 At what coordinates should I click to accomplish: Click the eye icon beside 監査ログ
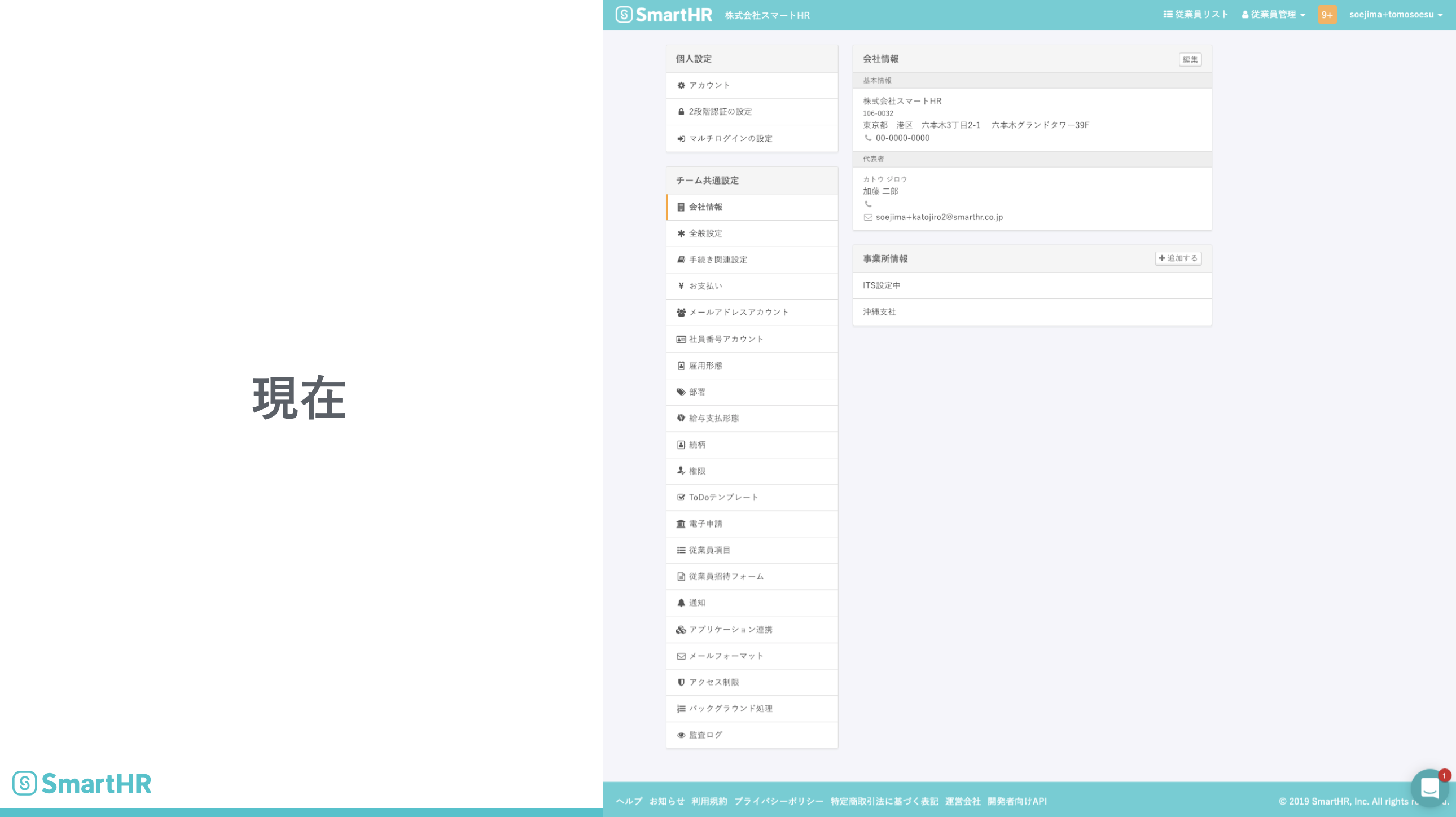681,735
